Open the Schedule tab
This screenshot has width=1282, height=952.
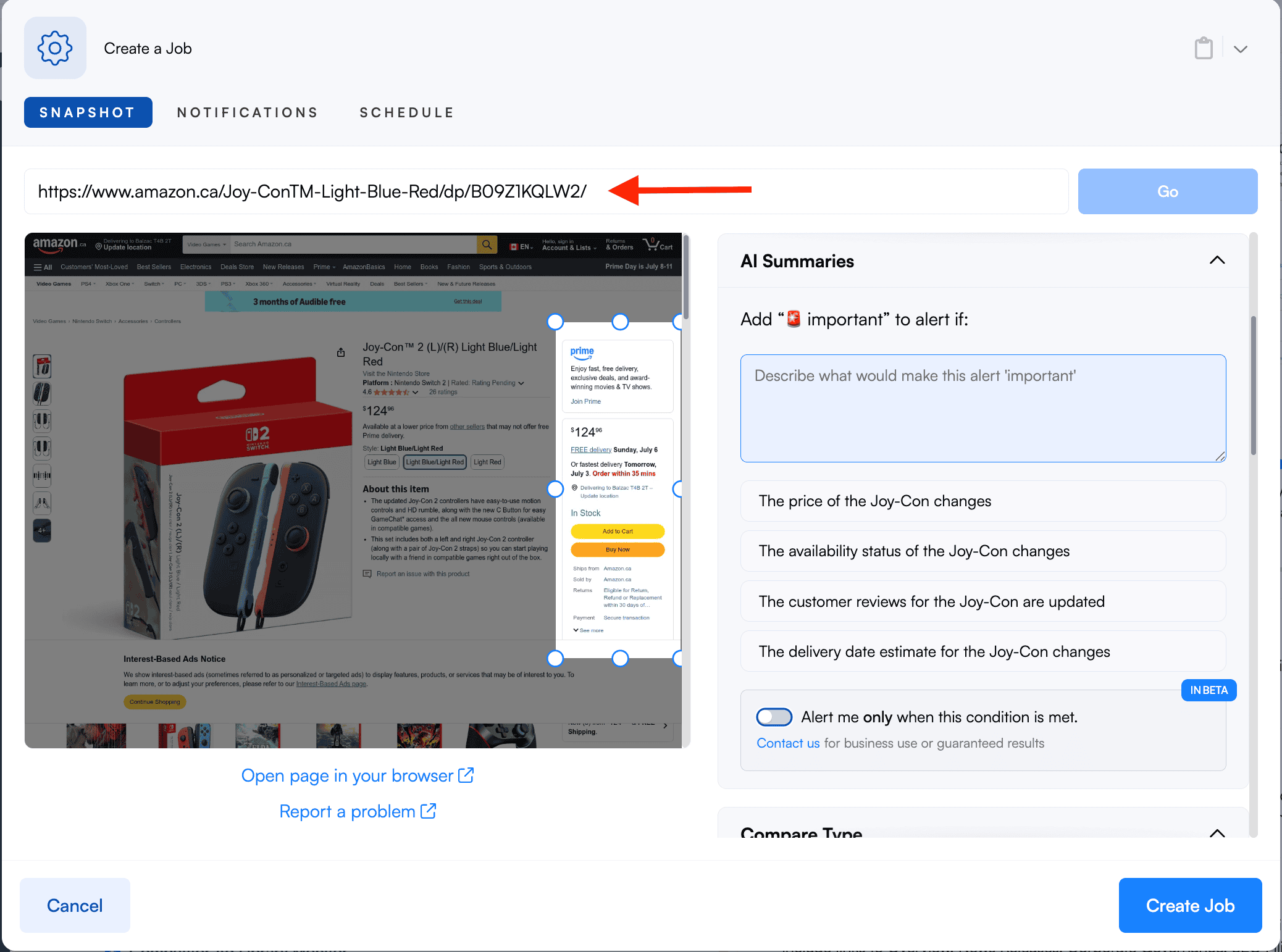(407, 112)
